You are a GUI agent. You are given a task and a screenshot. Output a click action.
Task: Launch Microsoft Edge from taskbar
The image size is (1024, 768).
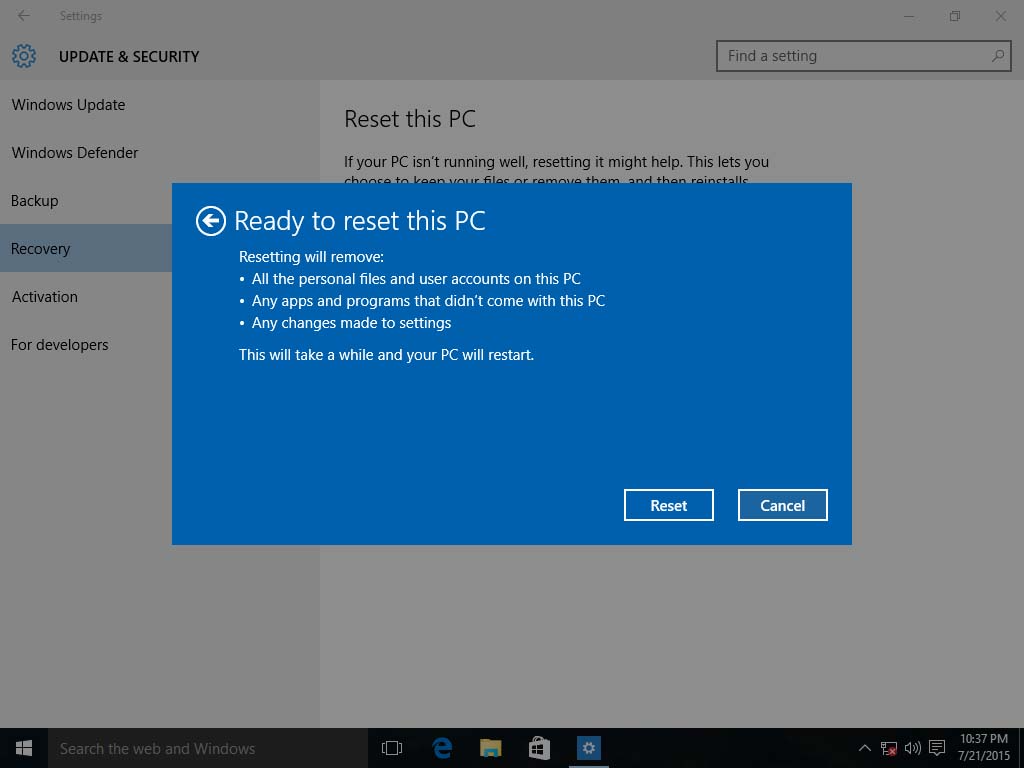click(x=442, y=748)
